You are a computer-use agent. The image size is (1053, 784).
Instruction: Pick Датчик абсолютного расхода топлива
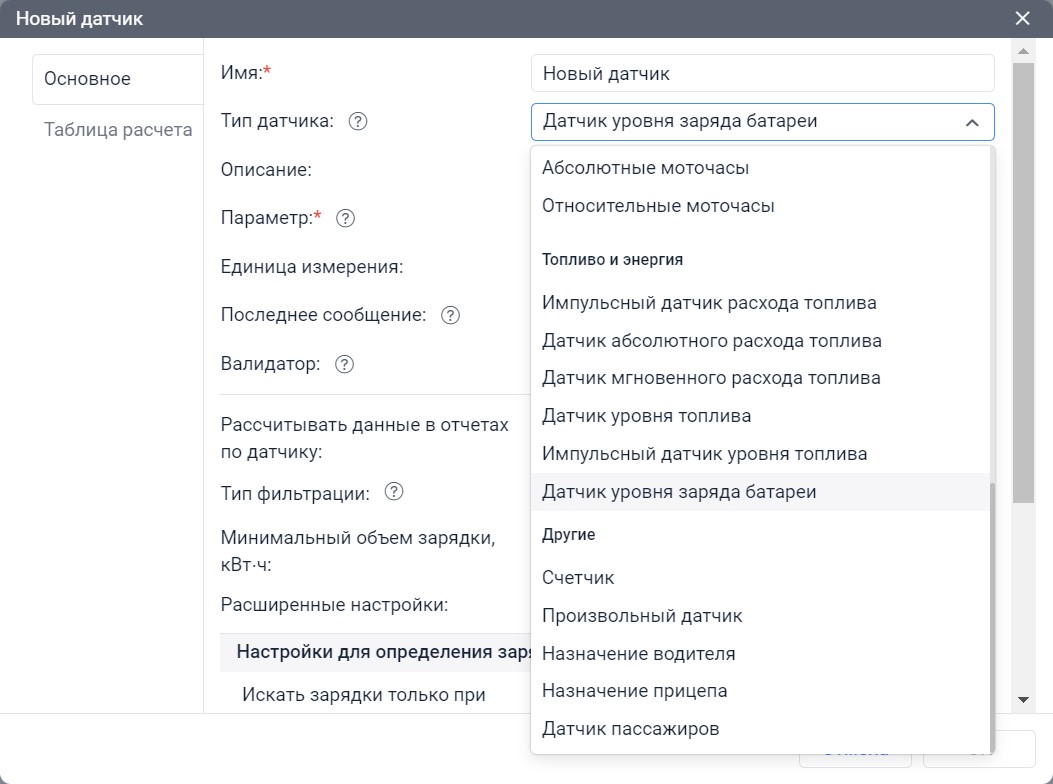pyautogui.click(x=711, y=341)
